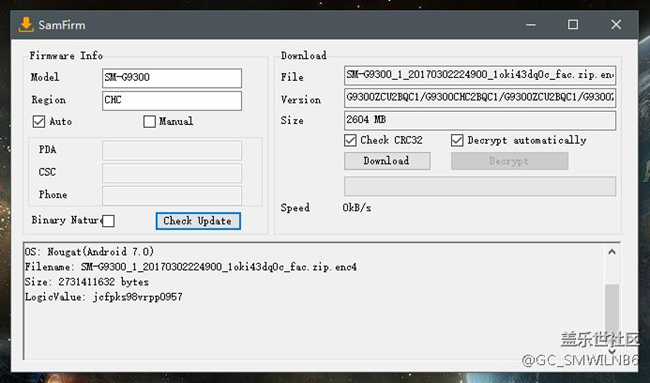Click the Check Update button
Viewport: 650px width, 383px height.
pyautogui.click(x=198, y=221)
